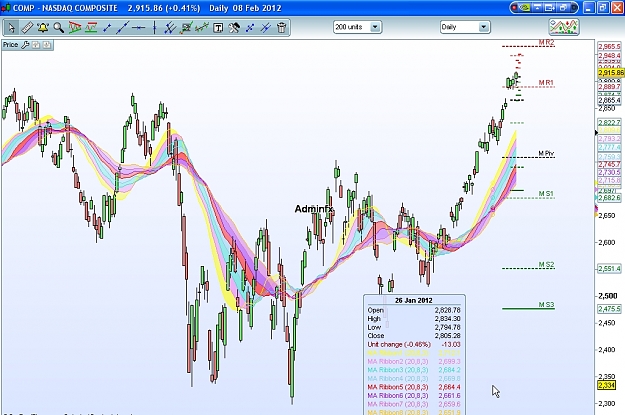The height and width of the screenshot is (415, 625).
Task: Click the M R2 pivot label
Action: click(546, 42)
